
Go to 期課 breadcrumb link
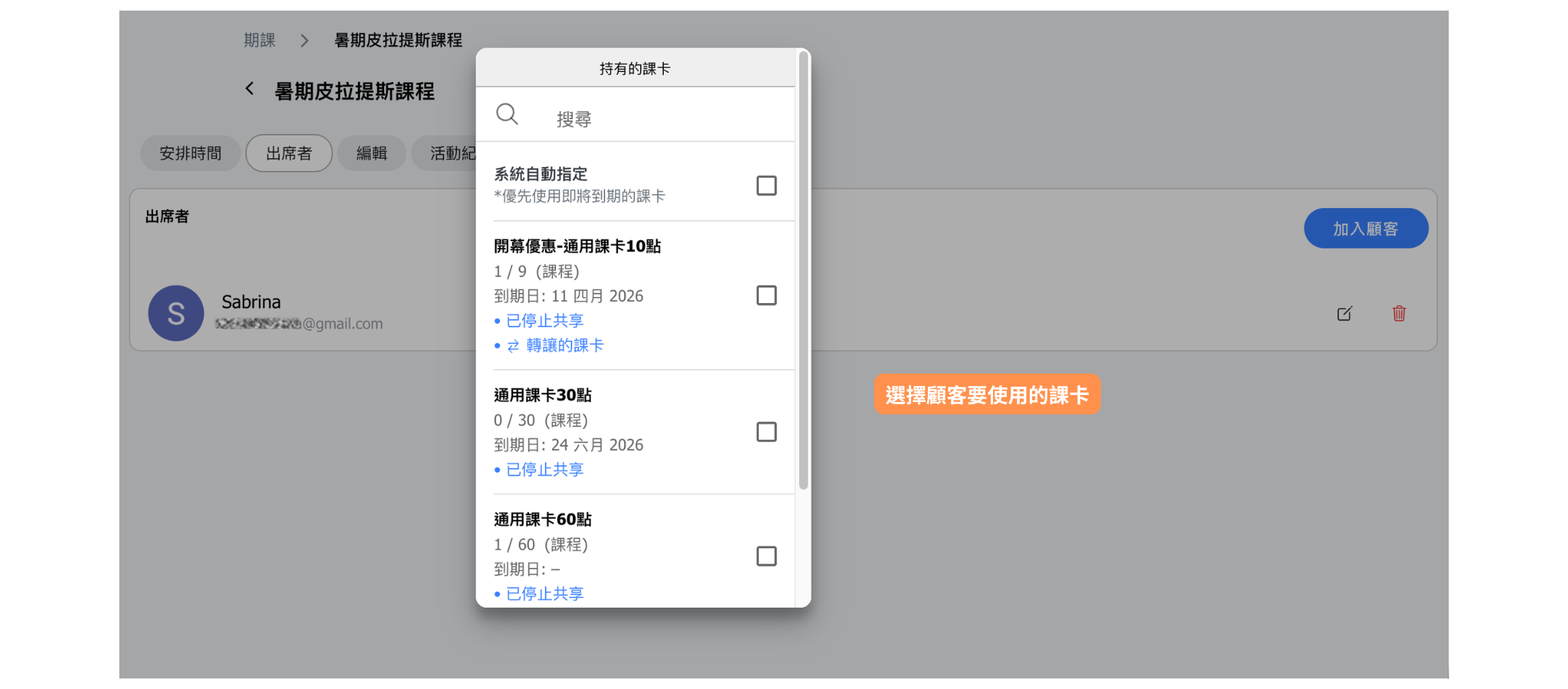(x=260, y=41)
